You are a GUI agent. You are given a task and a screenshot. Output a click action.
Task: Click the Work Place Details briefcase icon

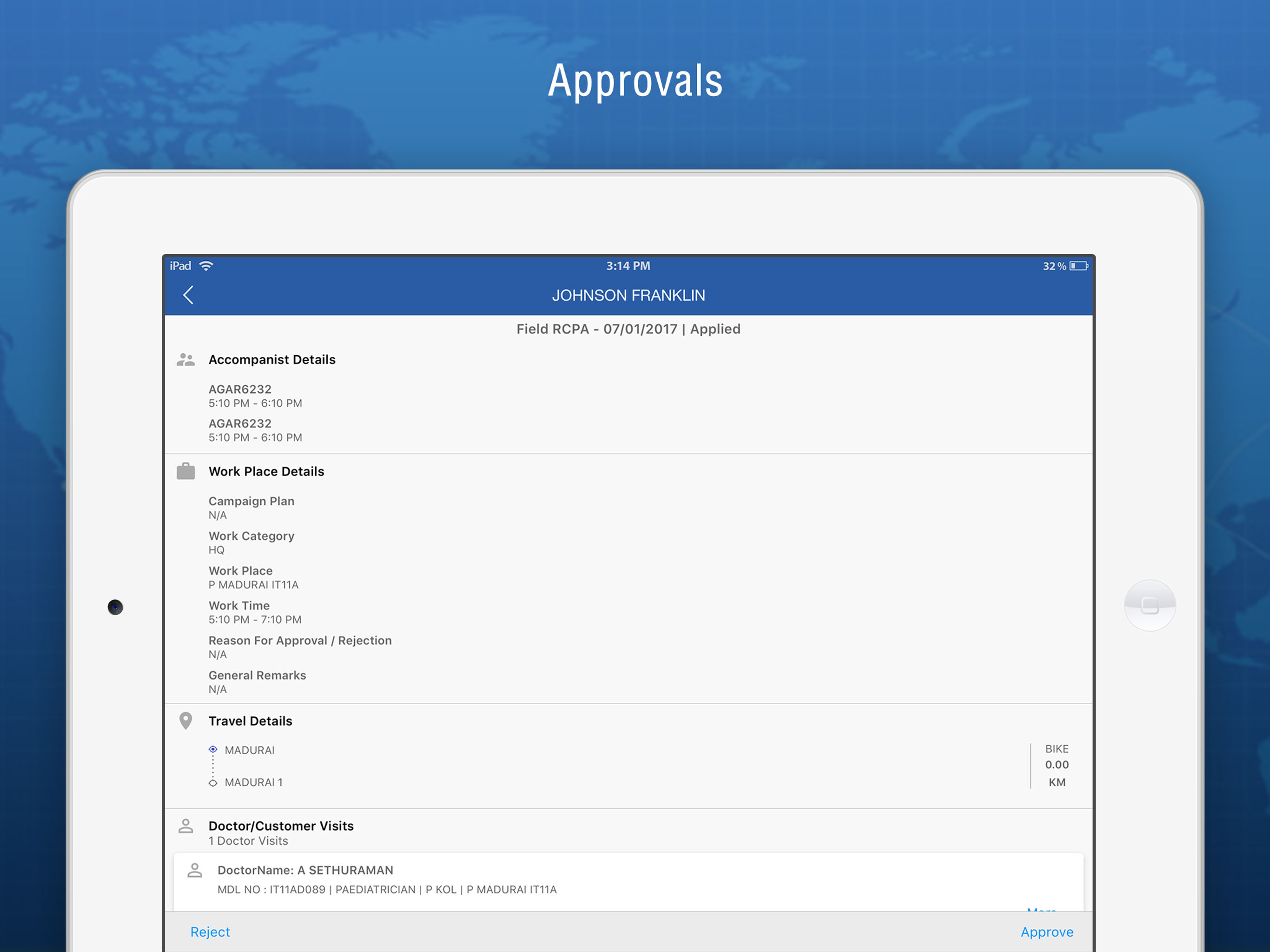(x=185, y=471)
